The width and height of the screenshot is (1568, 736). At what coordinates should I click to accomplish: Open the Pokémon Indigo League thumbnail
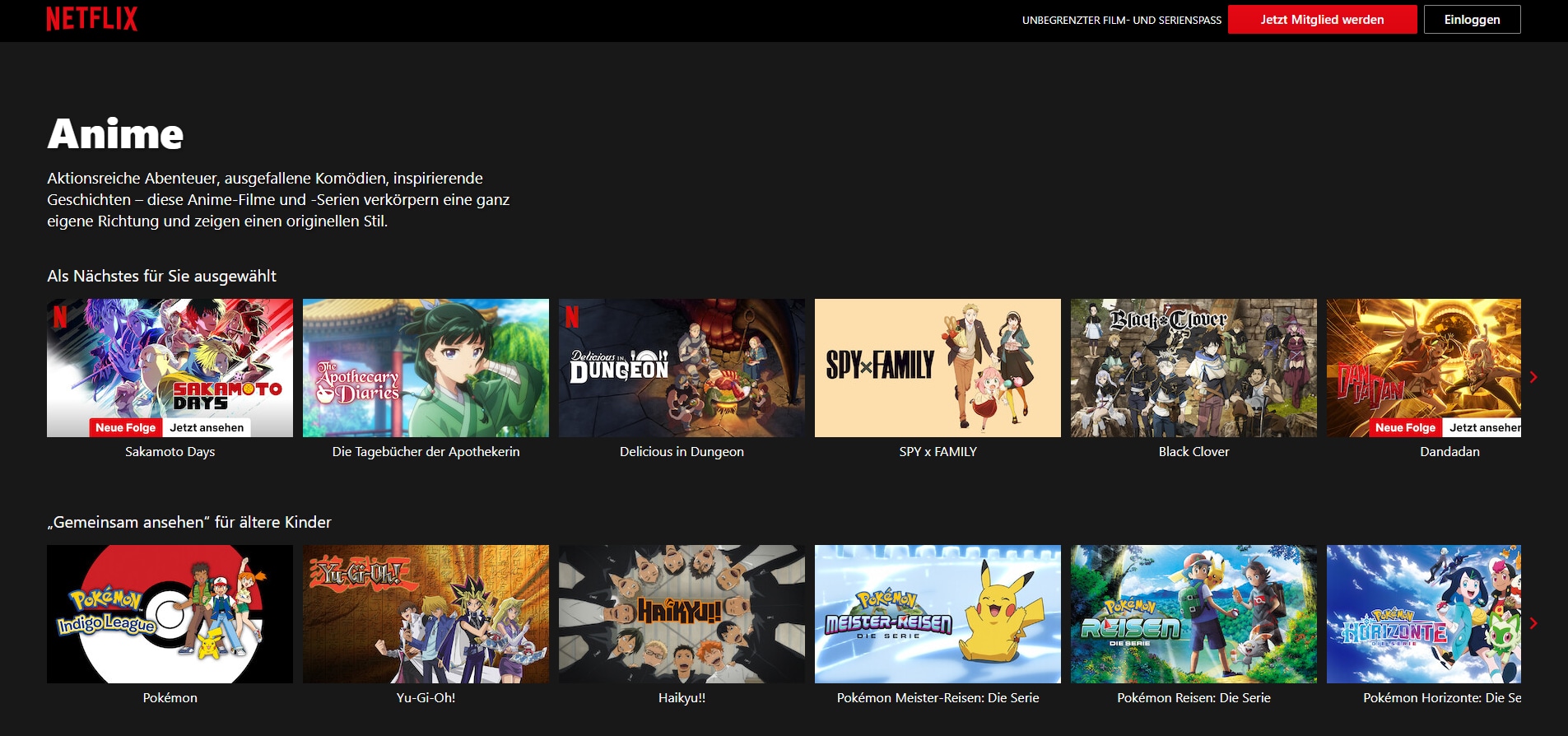click(170, 614)
